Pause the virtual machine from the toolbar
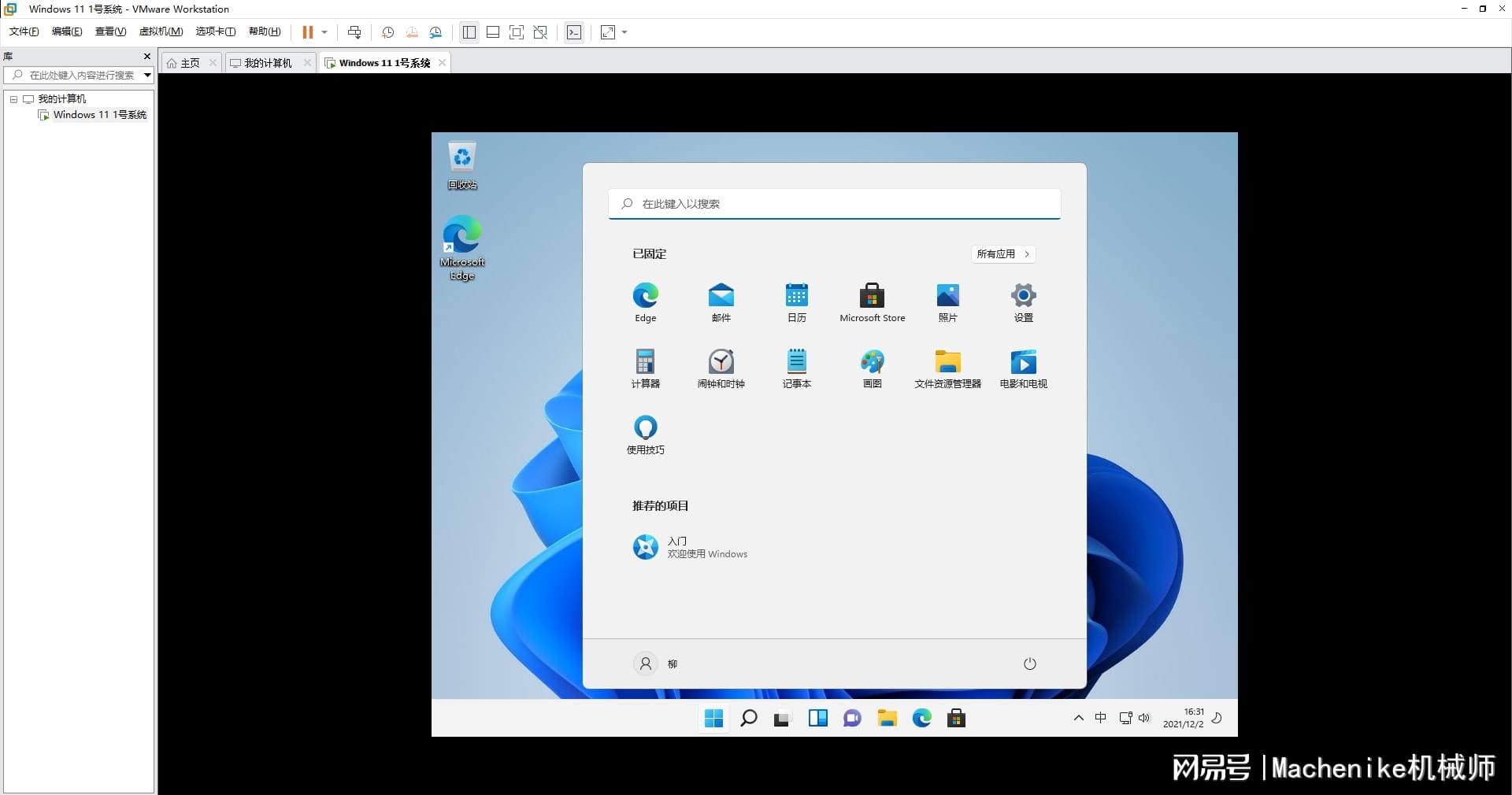The image size is (1512, 795). pyautogui.click(x=308, y=32)
